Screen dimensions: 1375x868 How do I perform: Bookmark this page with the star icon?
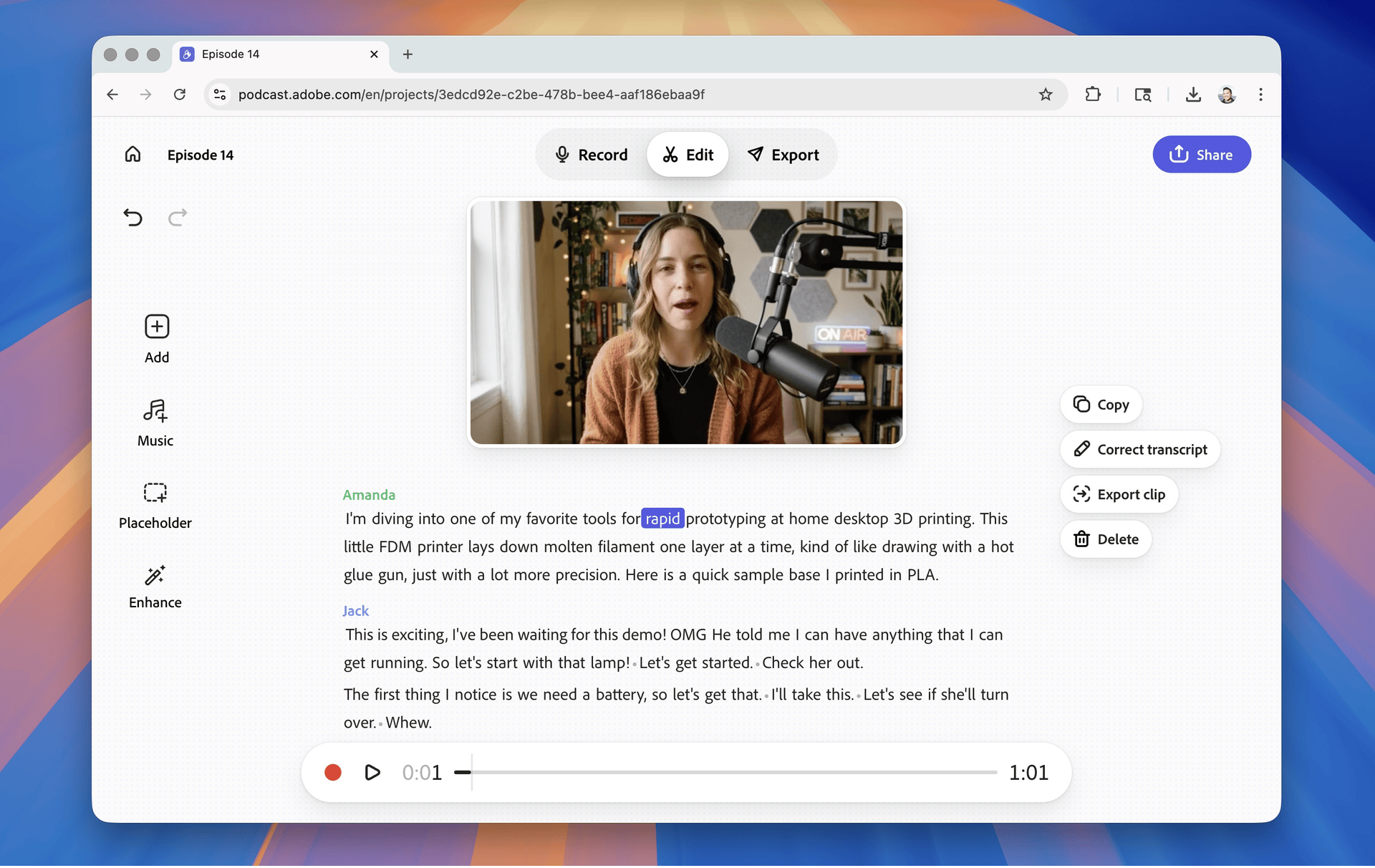(1046, 95)
